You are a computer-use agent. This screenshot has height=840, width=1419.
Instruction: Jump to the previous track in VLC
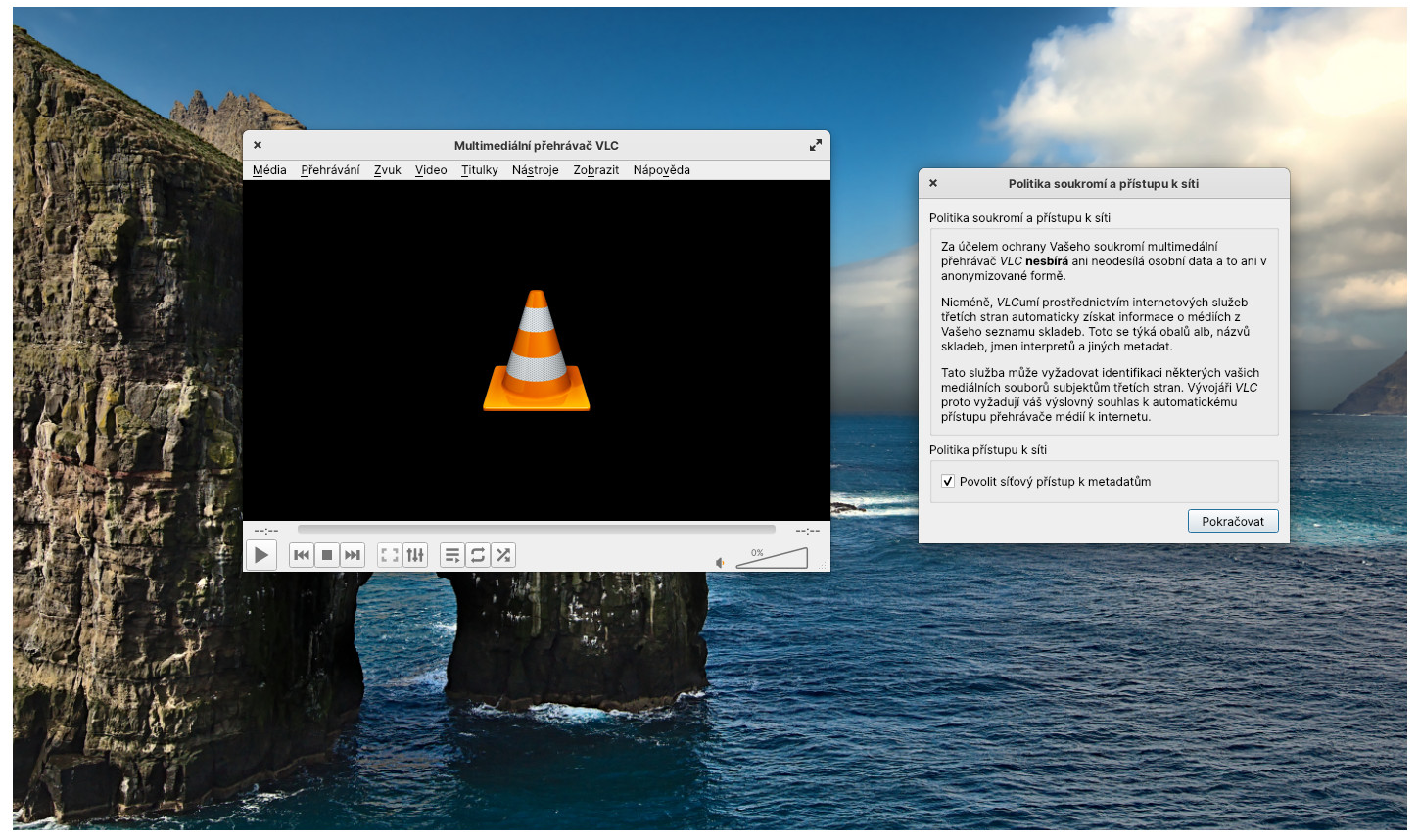tap(302, 555)
